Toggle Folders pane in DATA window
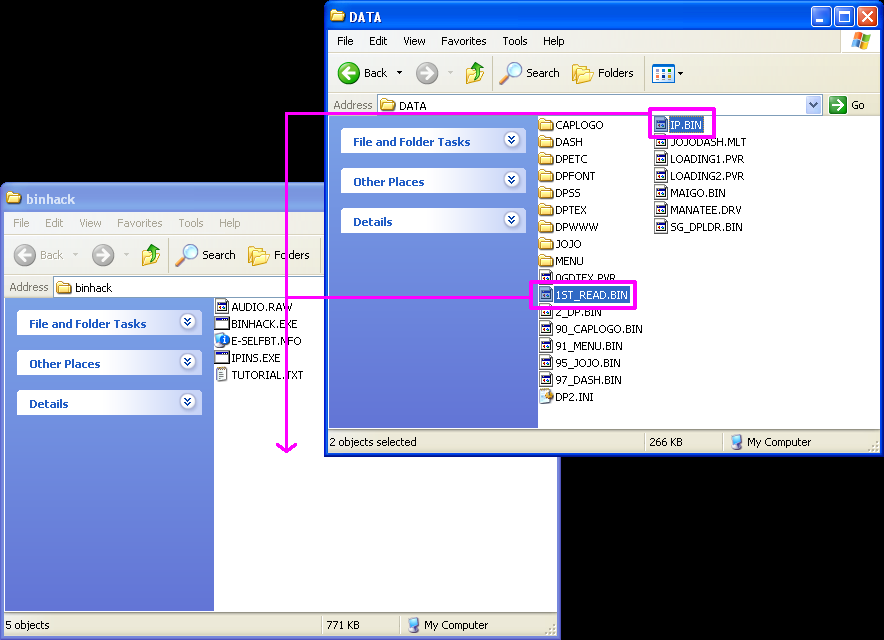This screenshot has width=884, height=640. click(x=603, y=73)
